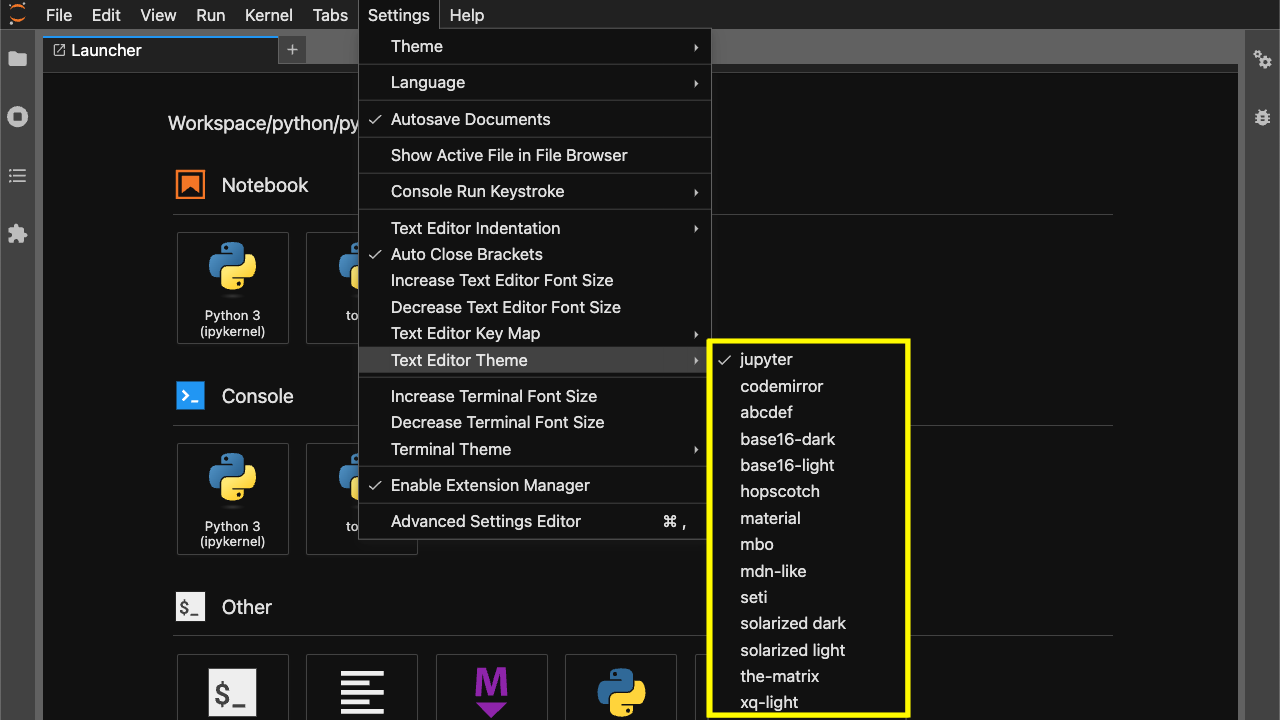Image resolution: width=1280 pixels, height=720 pixels.
Task: Pick hopscotch editor theme
Action: click(x=808, y=491)
